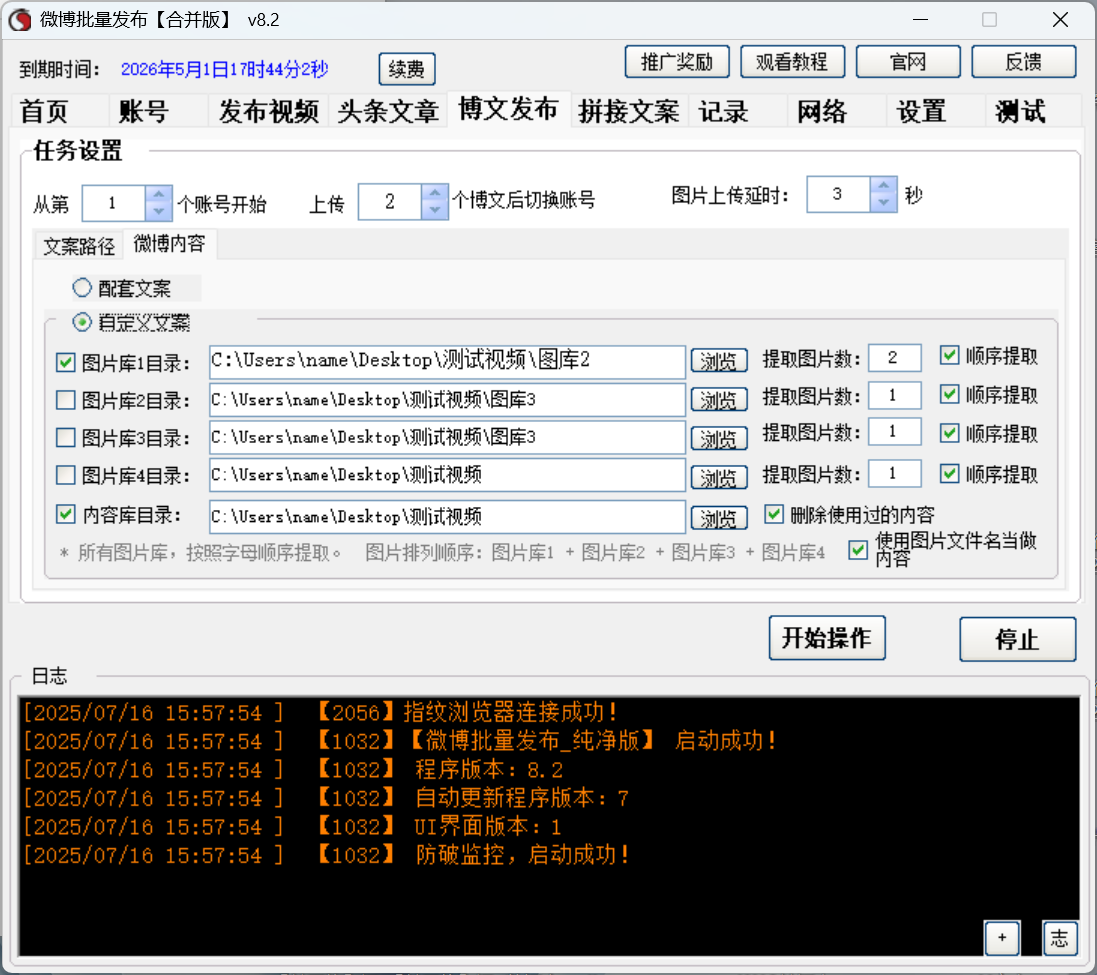
Task: Click the 志 log button
Action: pos(1059,938)
